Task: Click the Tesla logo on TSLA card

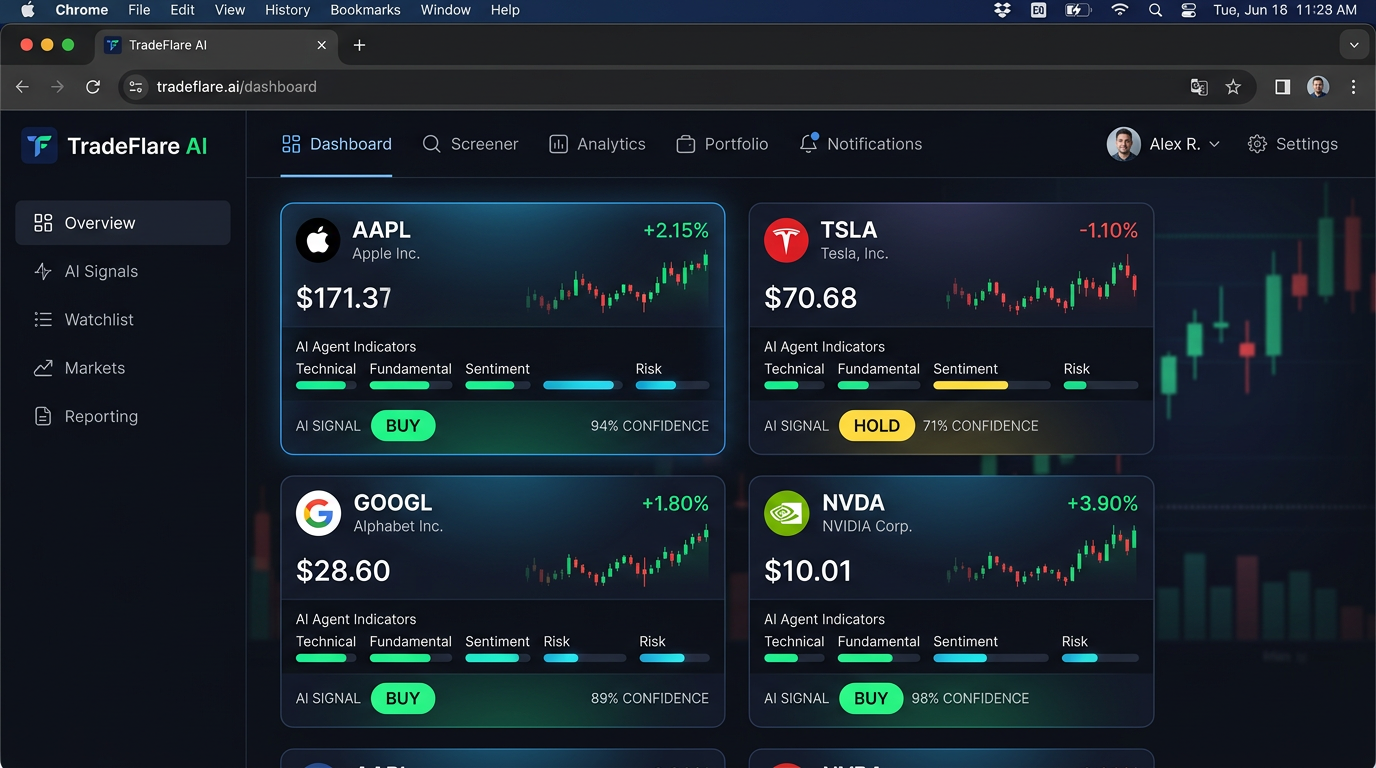Action: [786, 240]
